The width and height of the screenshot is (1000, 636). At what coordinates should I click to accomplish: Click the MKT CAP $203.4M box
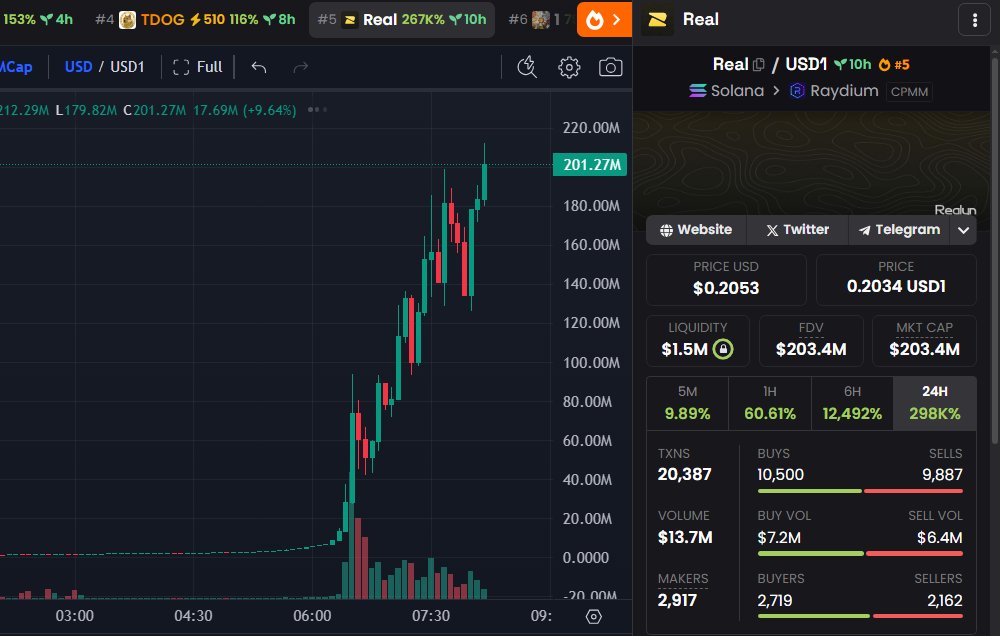point(924,341)
